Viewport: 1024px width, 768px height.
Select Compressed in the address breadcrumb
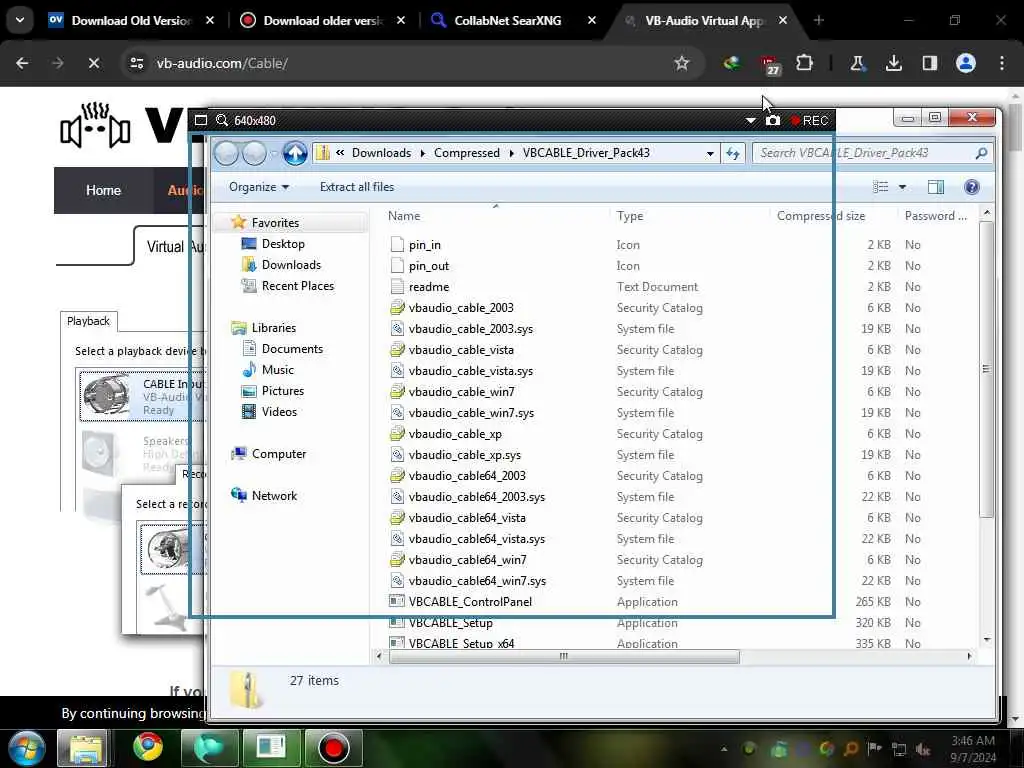click(x=466, y=153)
